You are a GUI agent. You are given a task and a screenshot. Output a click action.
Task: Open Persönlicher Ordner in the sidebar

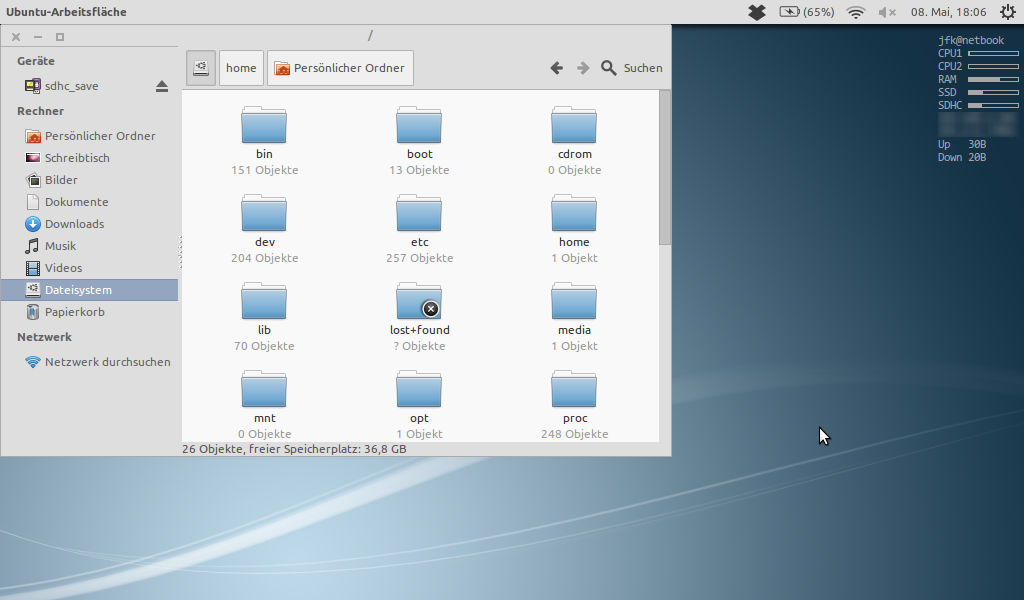click(x=90, y=136)
